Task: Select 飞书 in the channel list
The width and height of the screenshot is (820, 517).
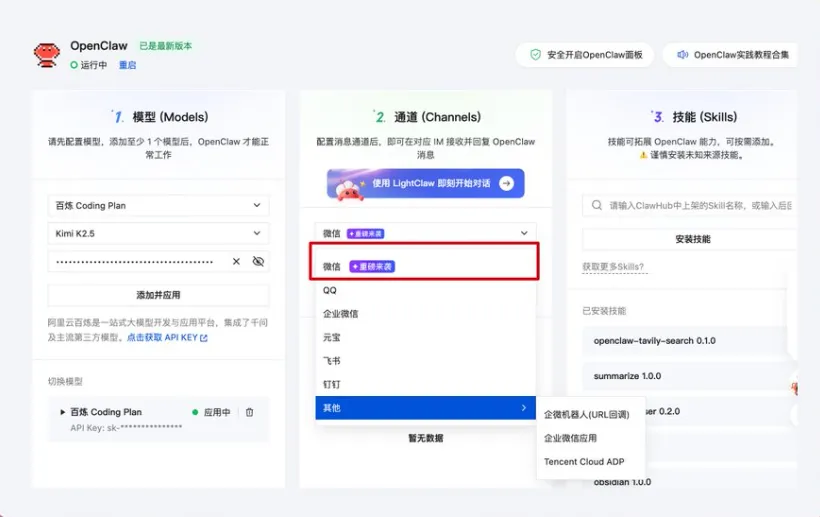Action: pyautogui.click(x=426, y=361)
